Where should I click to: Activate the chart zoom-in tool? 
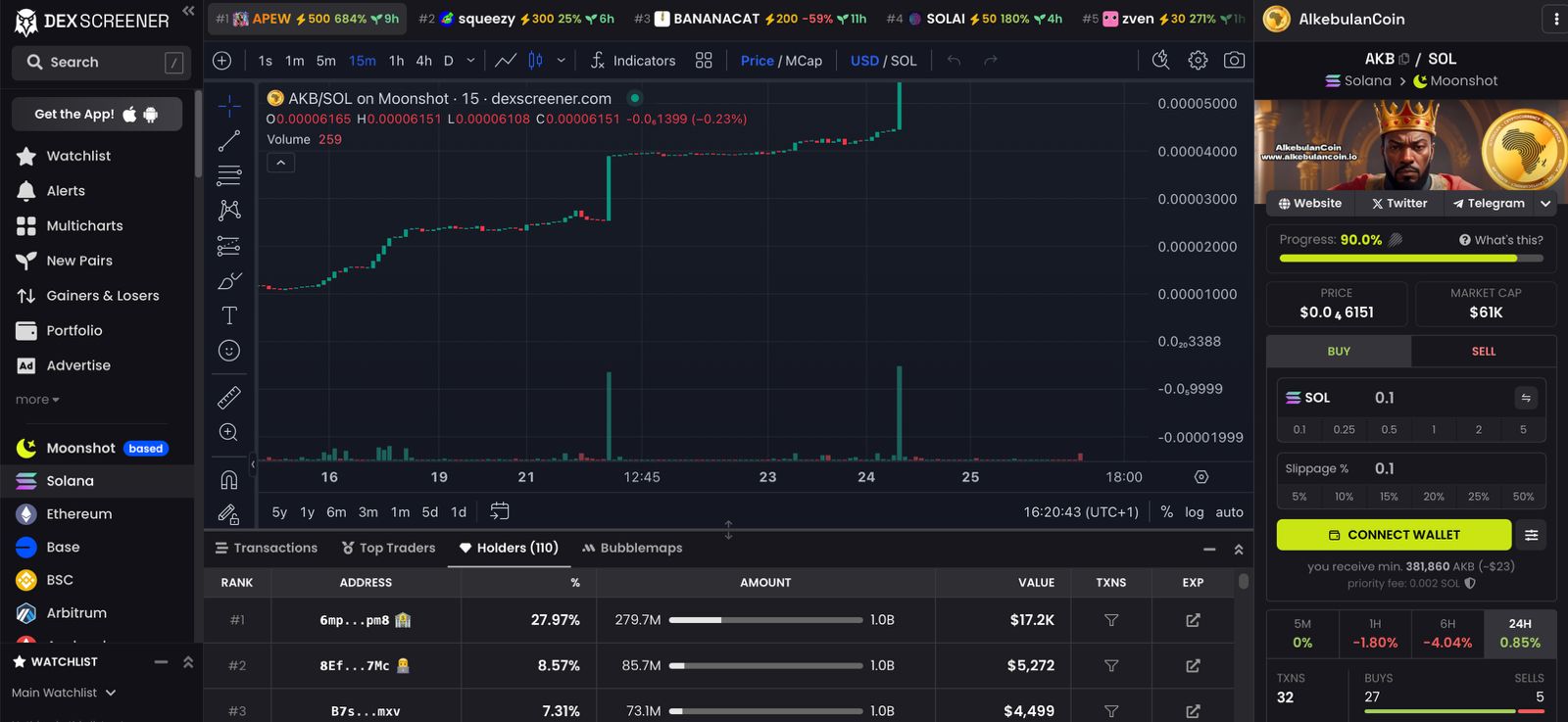(x=228, y=432)
